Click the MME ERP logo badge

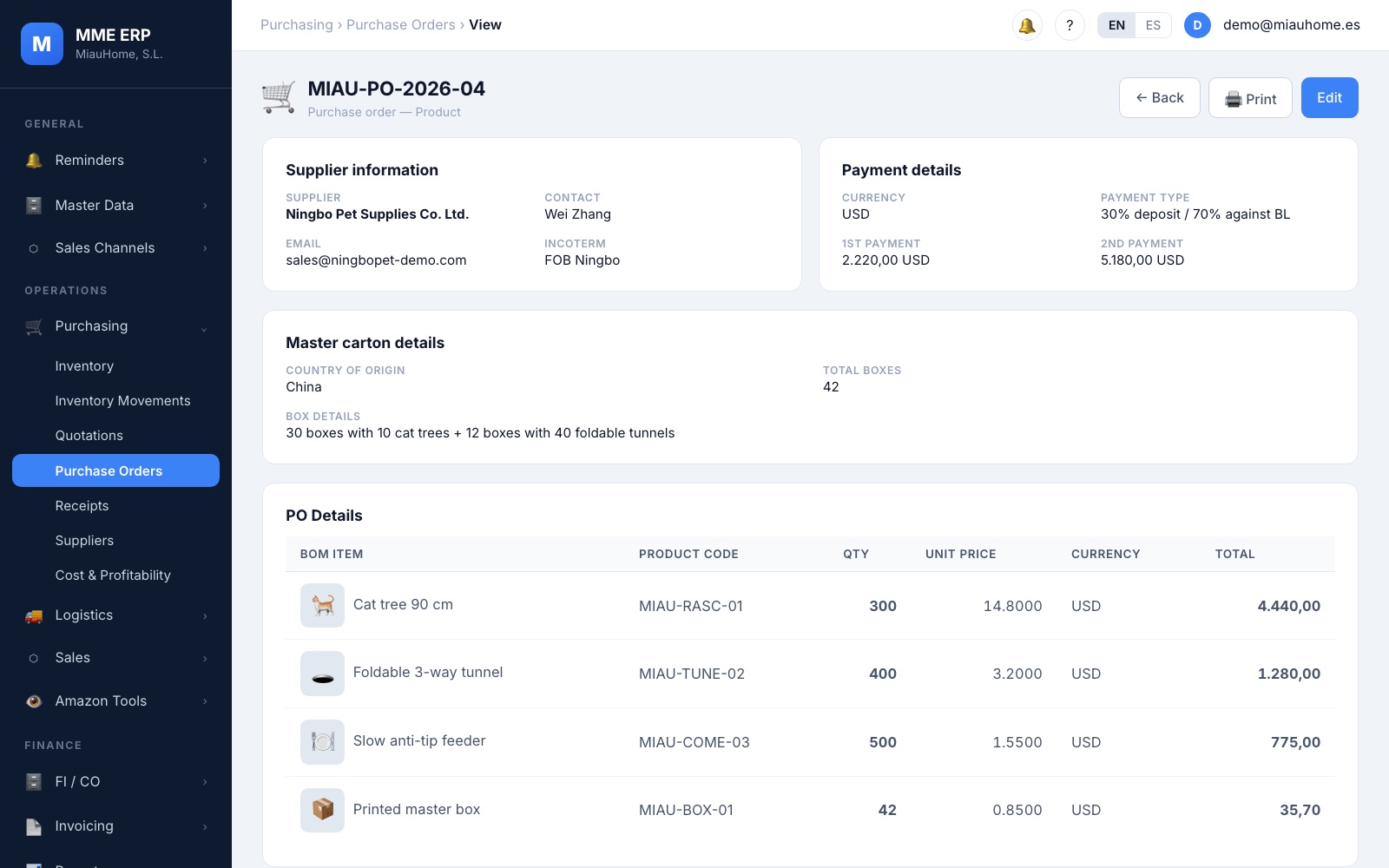[42, 43]
